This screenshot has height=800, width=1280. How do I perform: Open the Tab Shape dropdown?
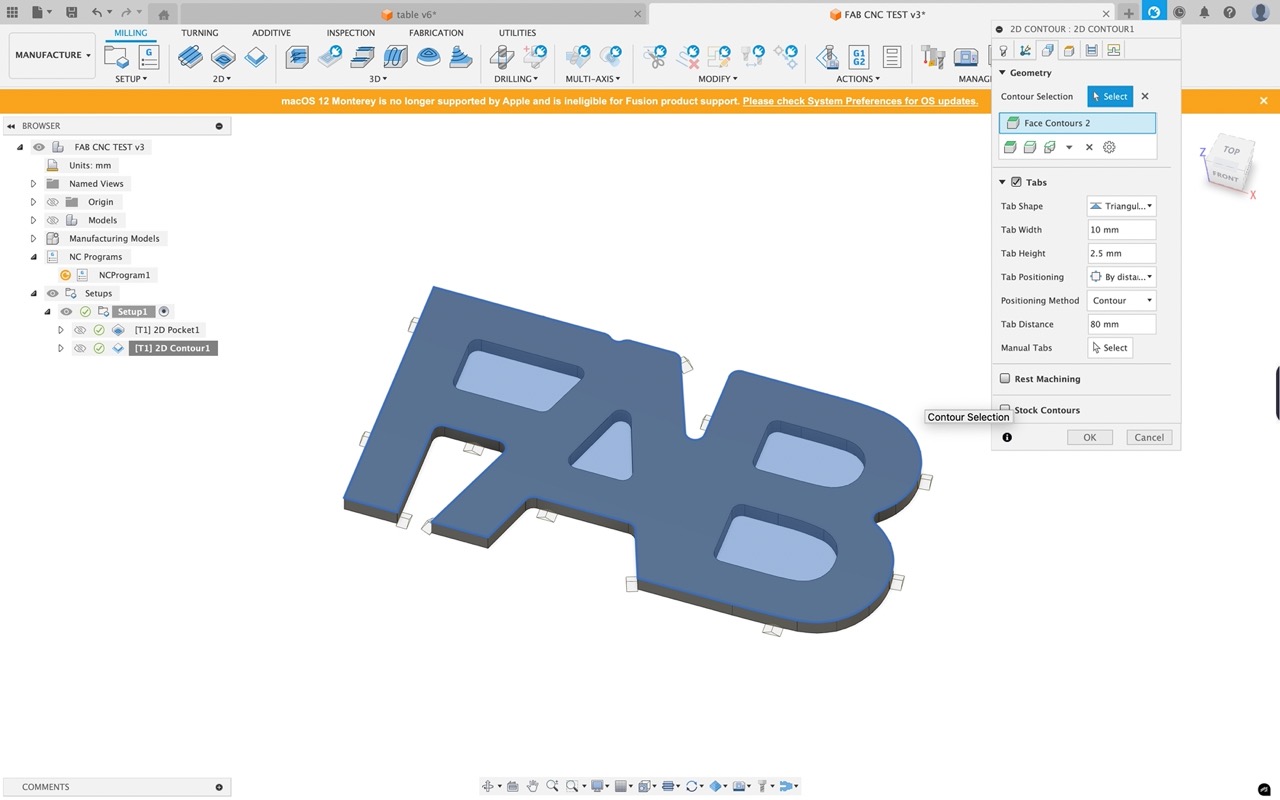click(1121, 206)
